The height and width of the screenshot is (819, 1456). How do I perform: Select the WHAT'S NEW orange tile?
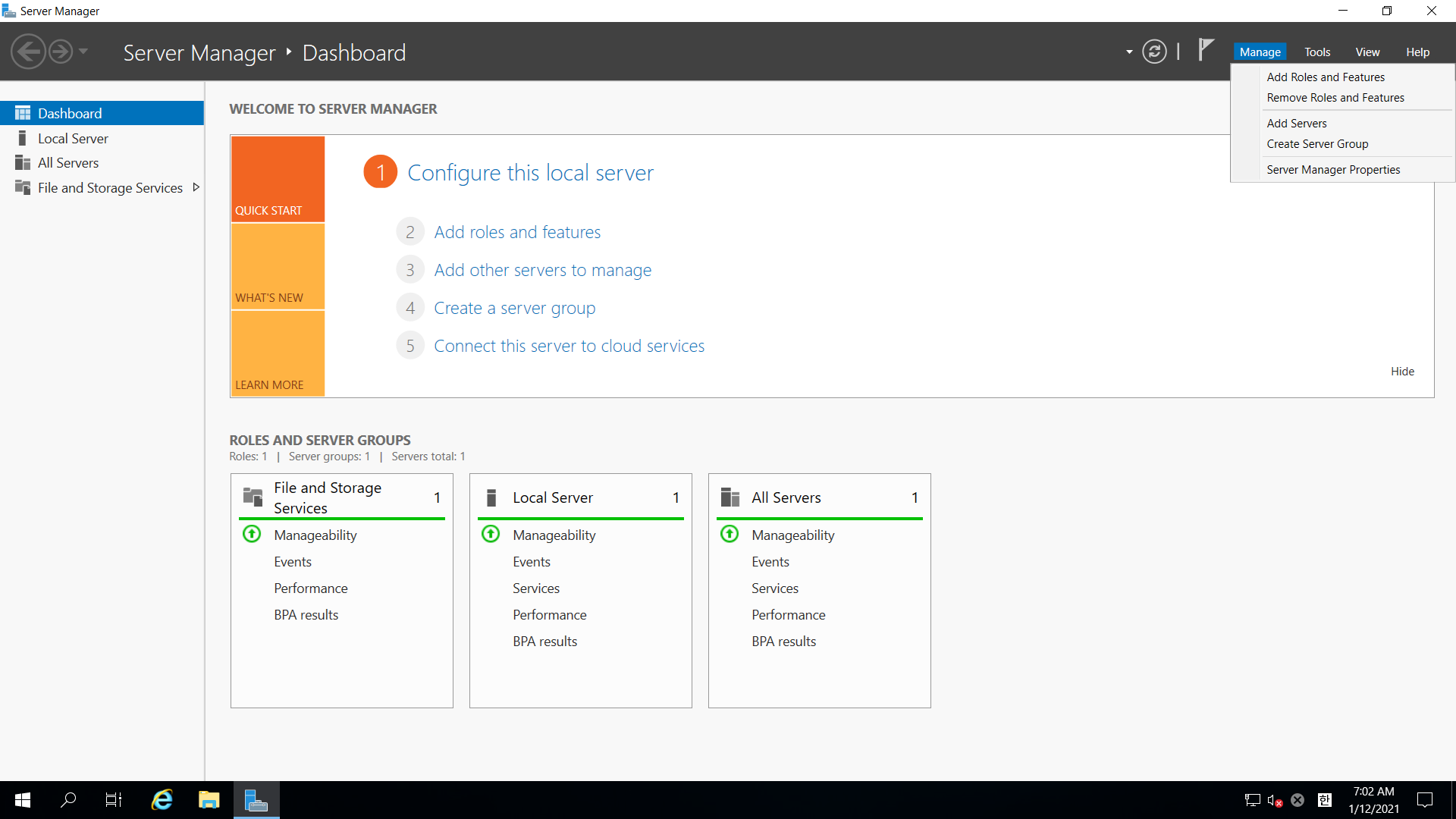(278, 266)
